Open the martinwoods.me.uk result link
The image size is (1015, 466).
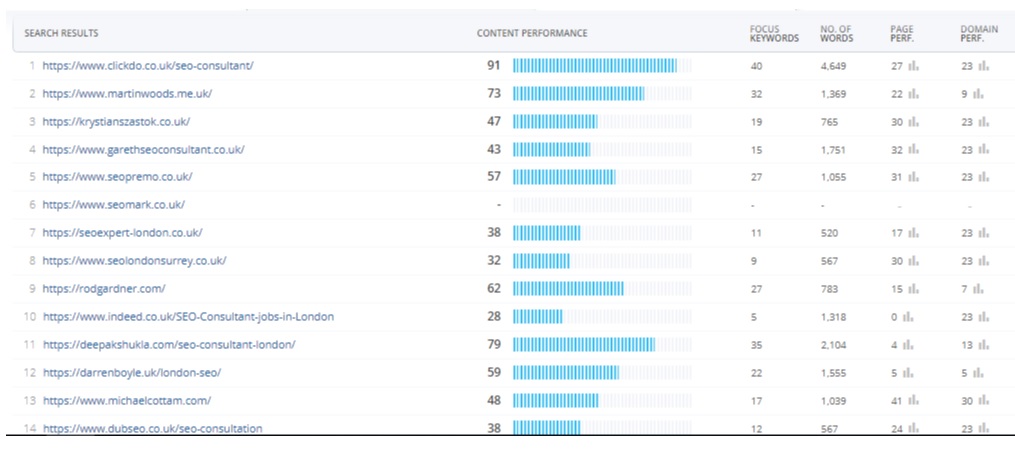127,93
